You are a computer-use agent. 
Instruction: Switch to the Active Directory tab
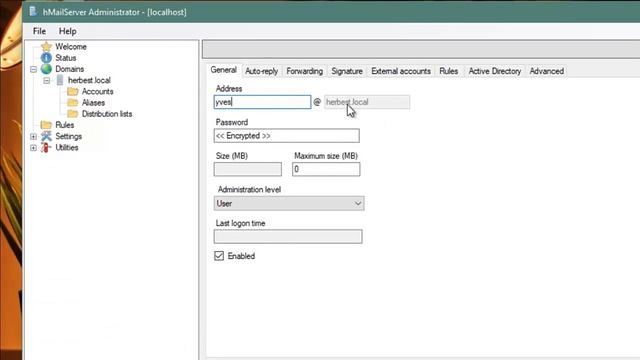tap(495, 71)
